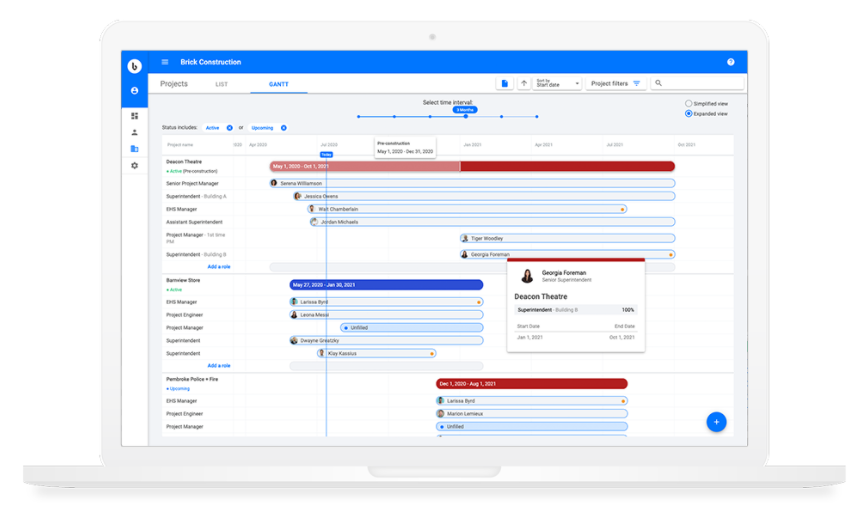Click the Brick logo icon

134,66
